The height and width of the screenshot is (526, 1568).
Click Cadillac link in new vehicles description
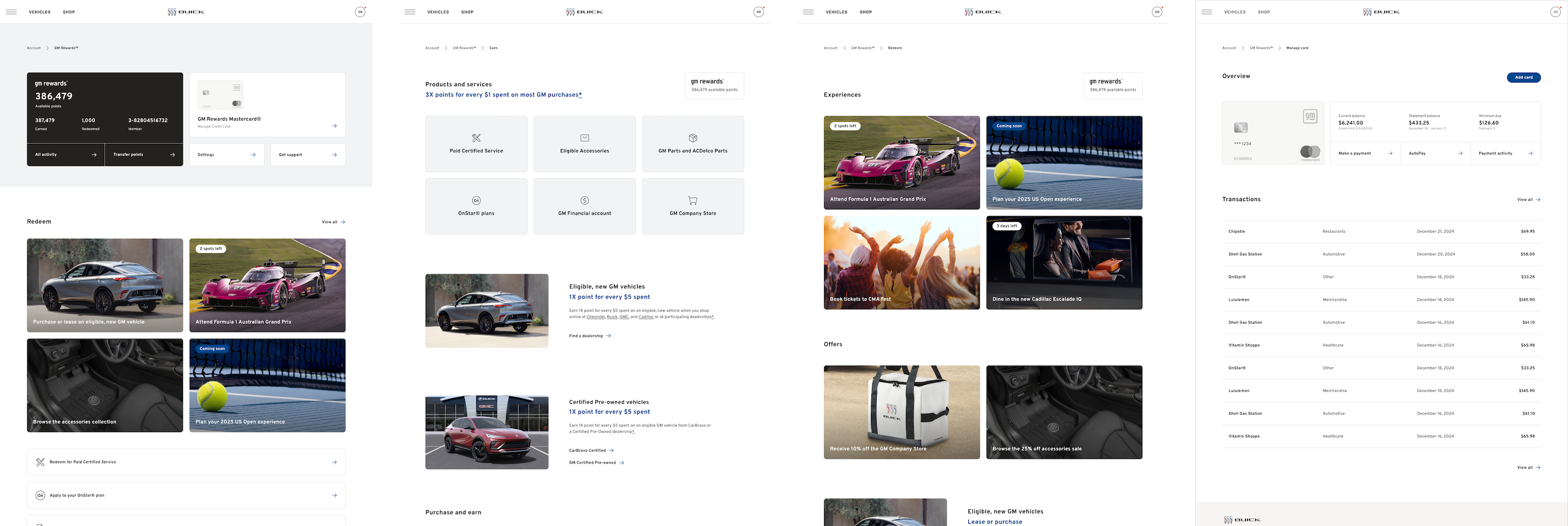coord(646,317)
